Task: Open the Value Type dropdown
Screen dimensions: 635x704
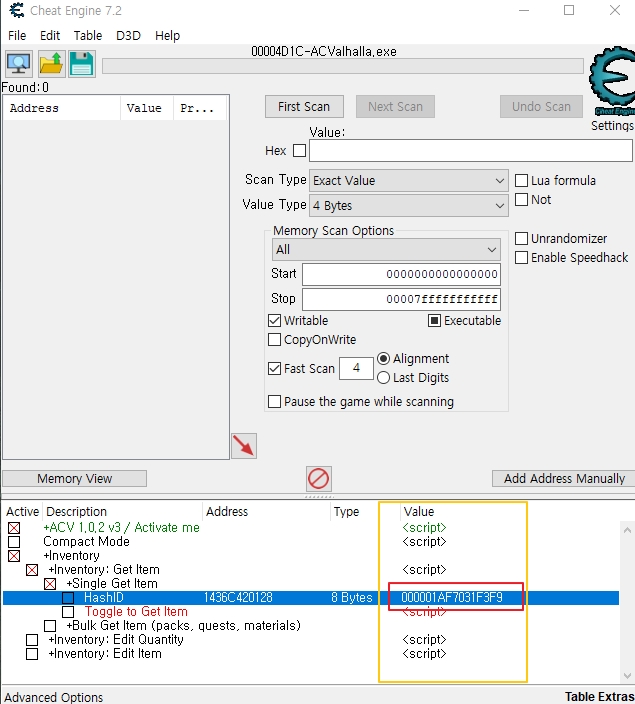Action: click(409, 206)
